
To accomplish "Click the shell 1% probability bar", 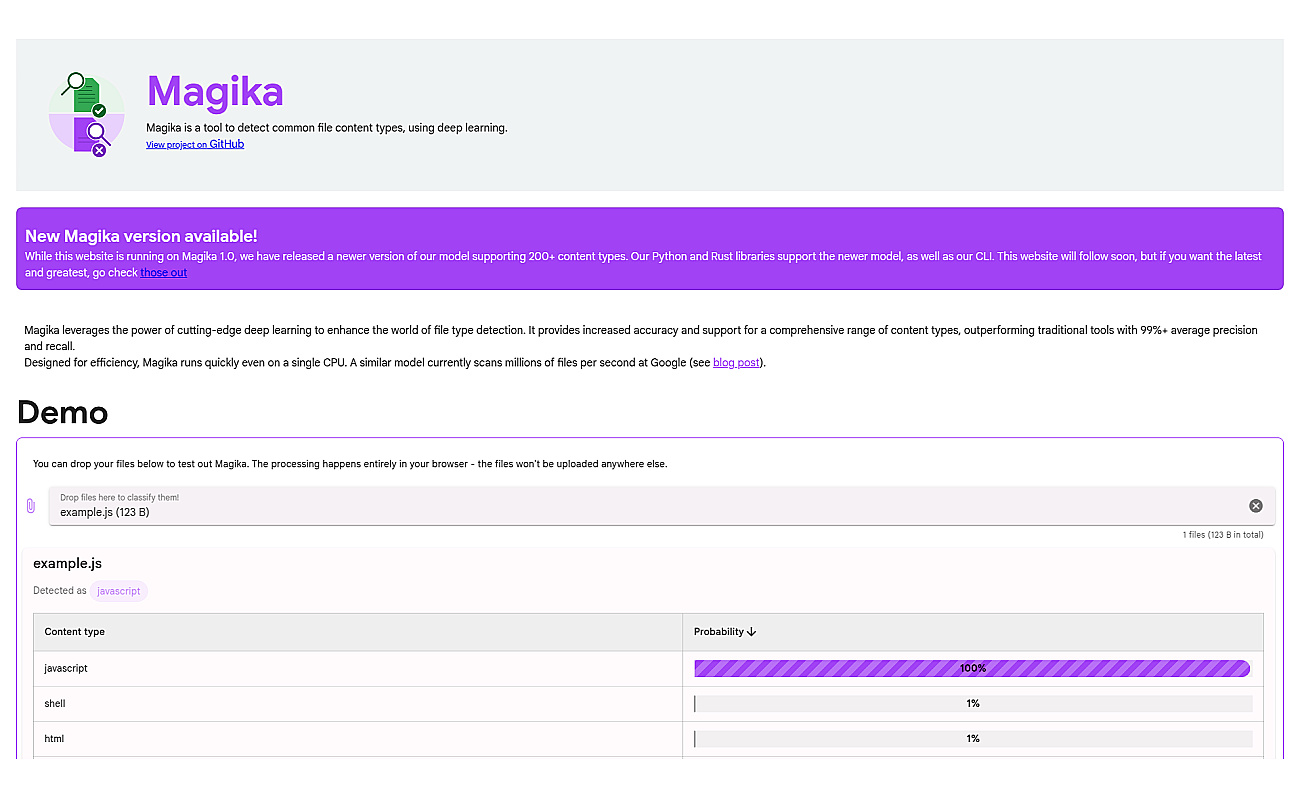I will 973,704.
